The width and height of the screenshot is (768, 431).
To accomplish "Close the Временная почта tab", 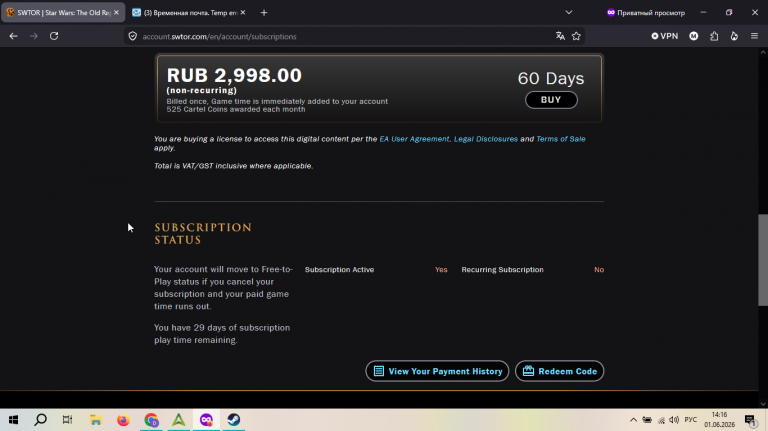I will pyautogui.click(x=243, y=13).
